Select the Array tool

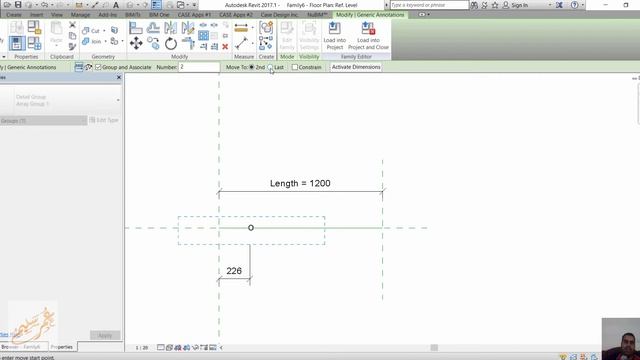(x=203, y=36)
